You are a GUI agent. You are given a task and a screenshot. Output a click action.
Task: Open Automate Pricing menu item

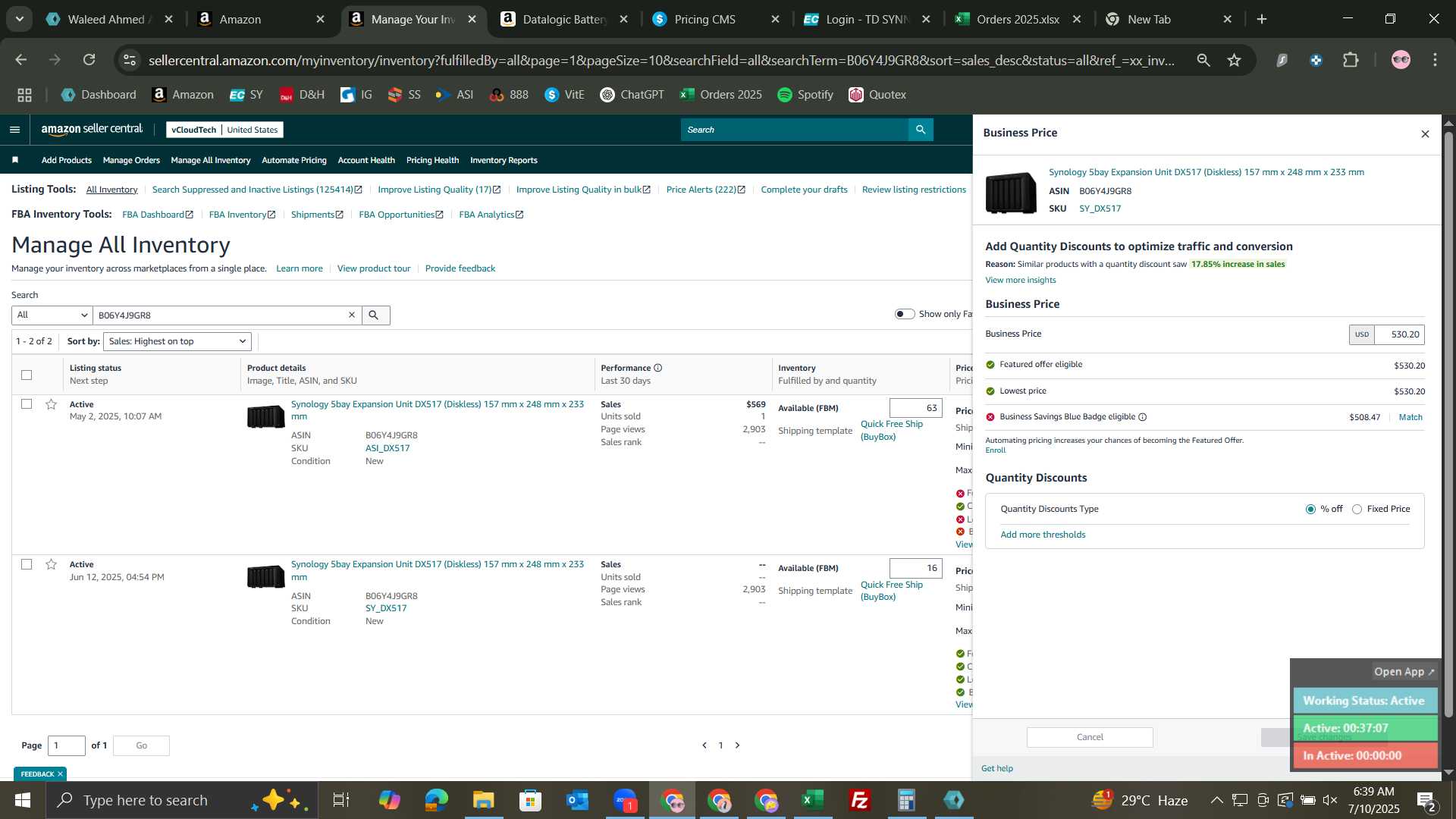coord(294,160)
